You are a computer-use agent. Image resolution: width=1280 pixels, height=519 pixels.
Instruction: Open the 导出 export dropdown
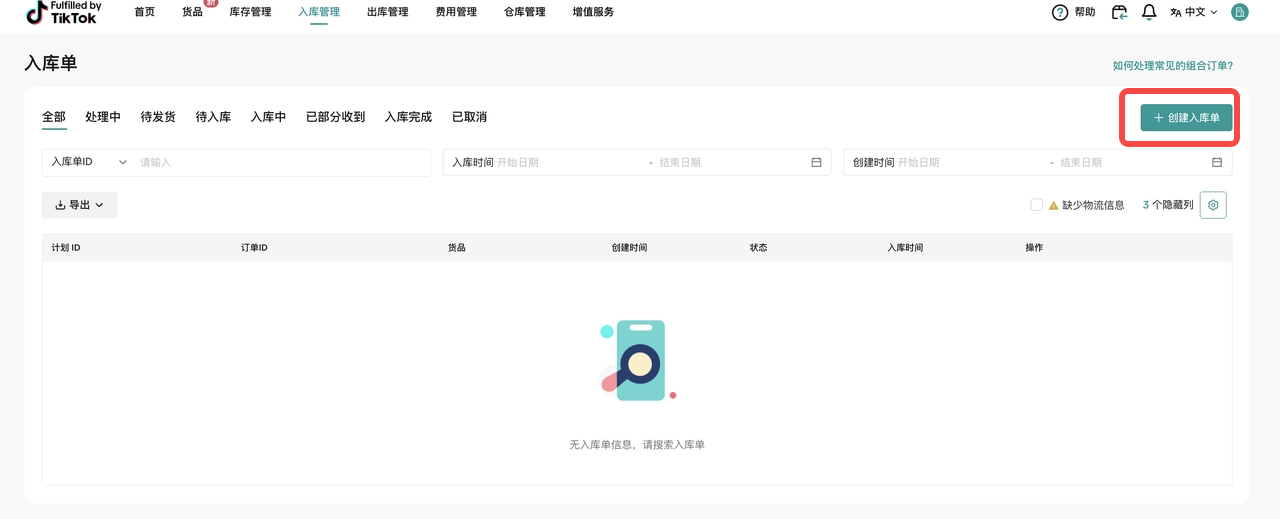coord(79,205)
